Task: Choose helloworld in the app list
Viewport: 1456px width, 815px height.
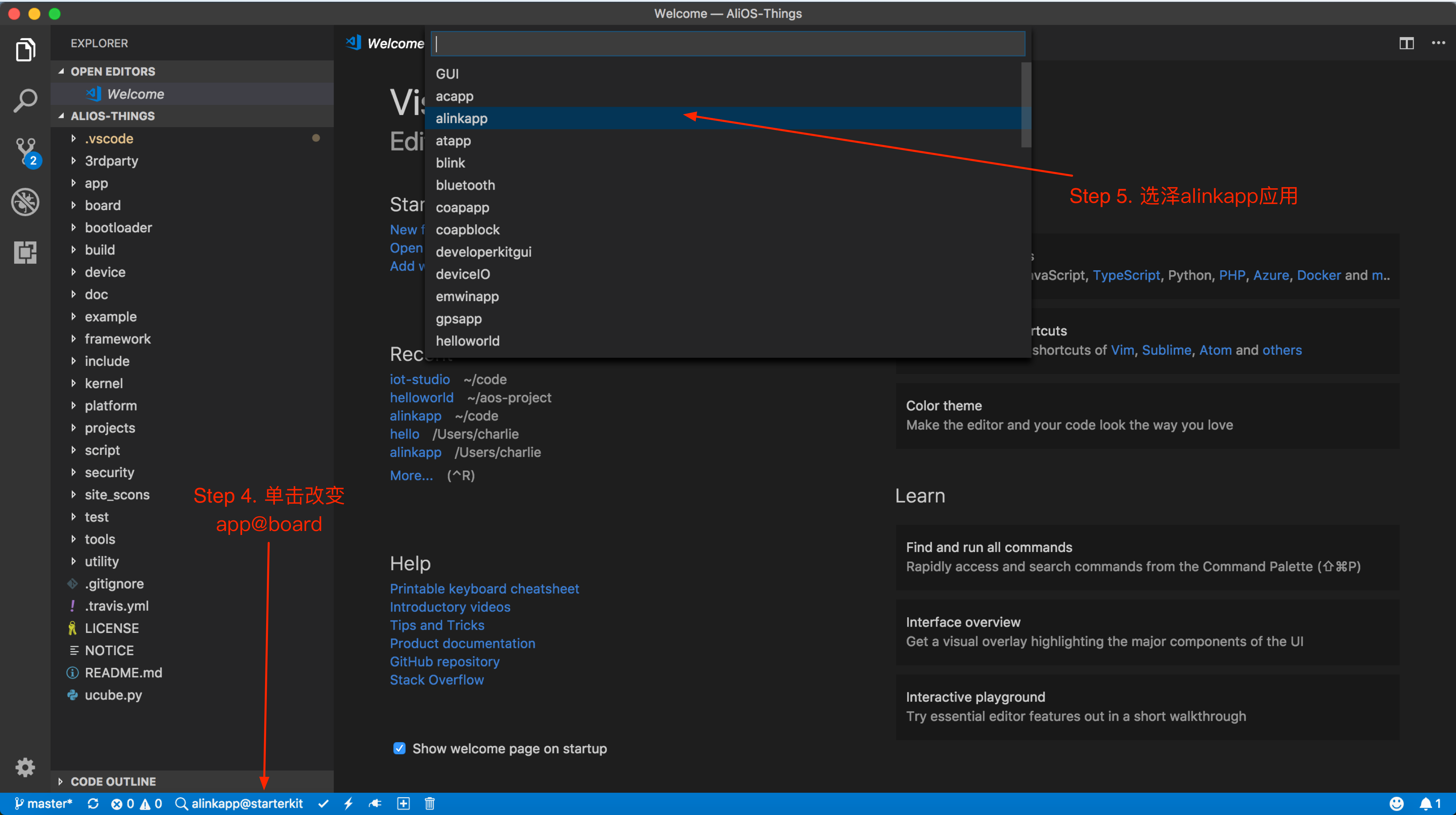Action: click(x=467, y=341)
